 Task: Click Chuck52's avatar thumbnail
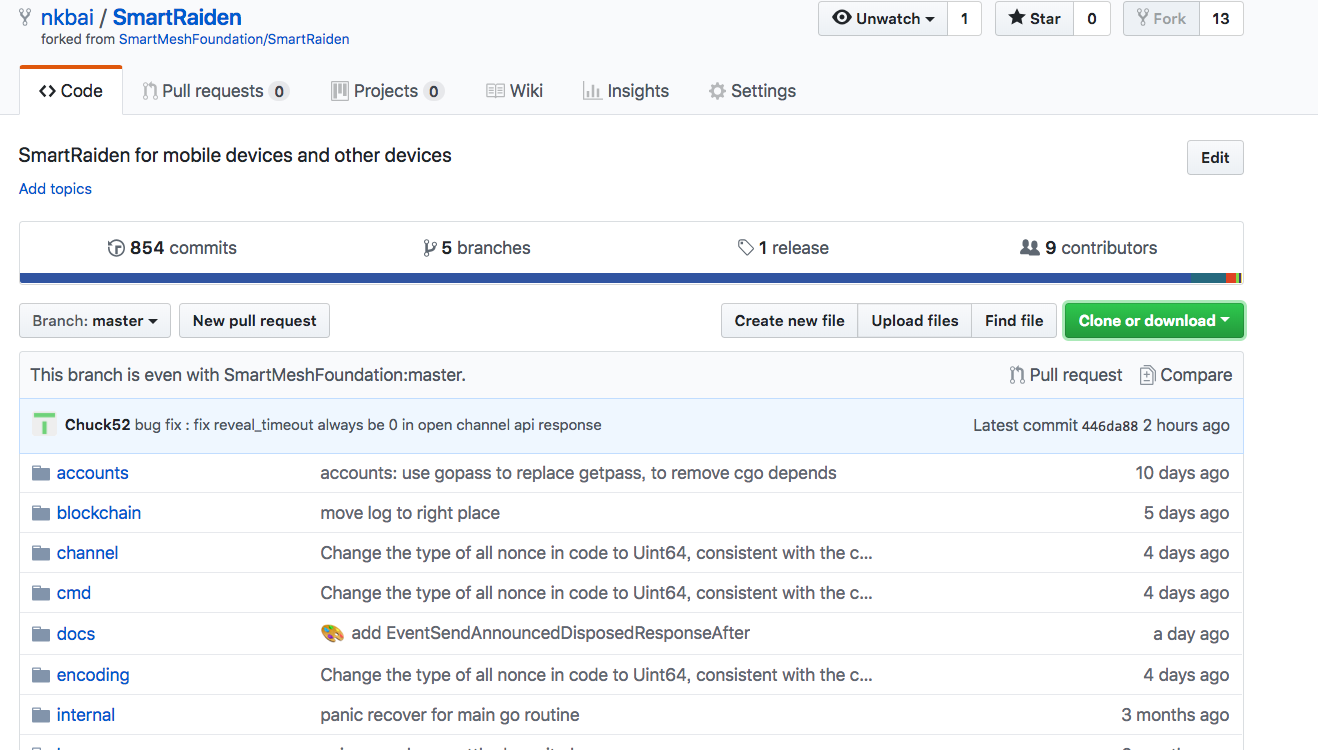coord(44,424)
